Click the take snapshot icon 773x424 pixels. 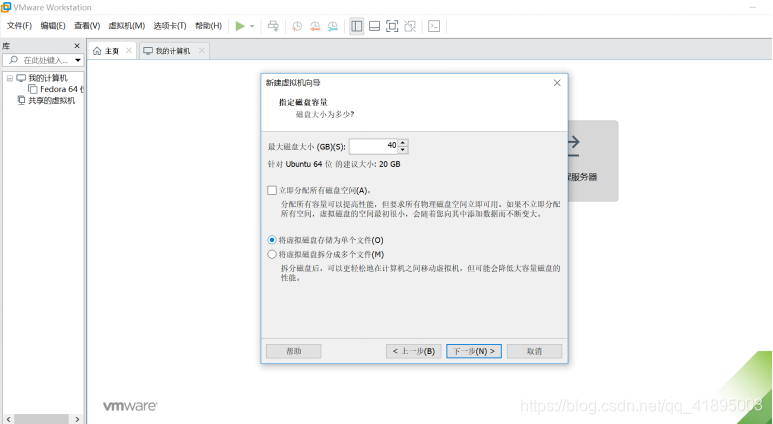coord(297,26)
